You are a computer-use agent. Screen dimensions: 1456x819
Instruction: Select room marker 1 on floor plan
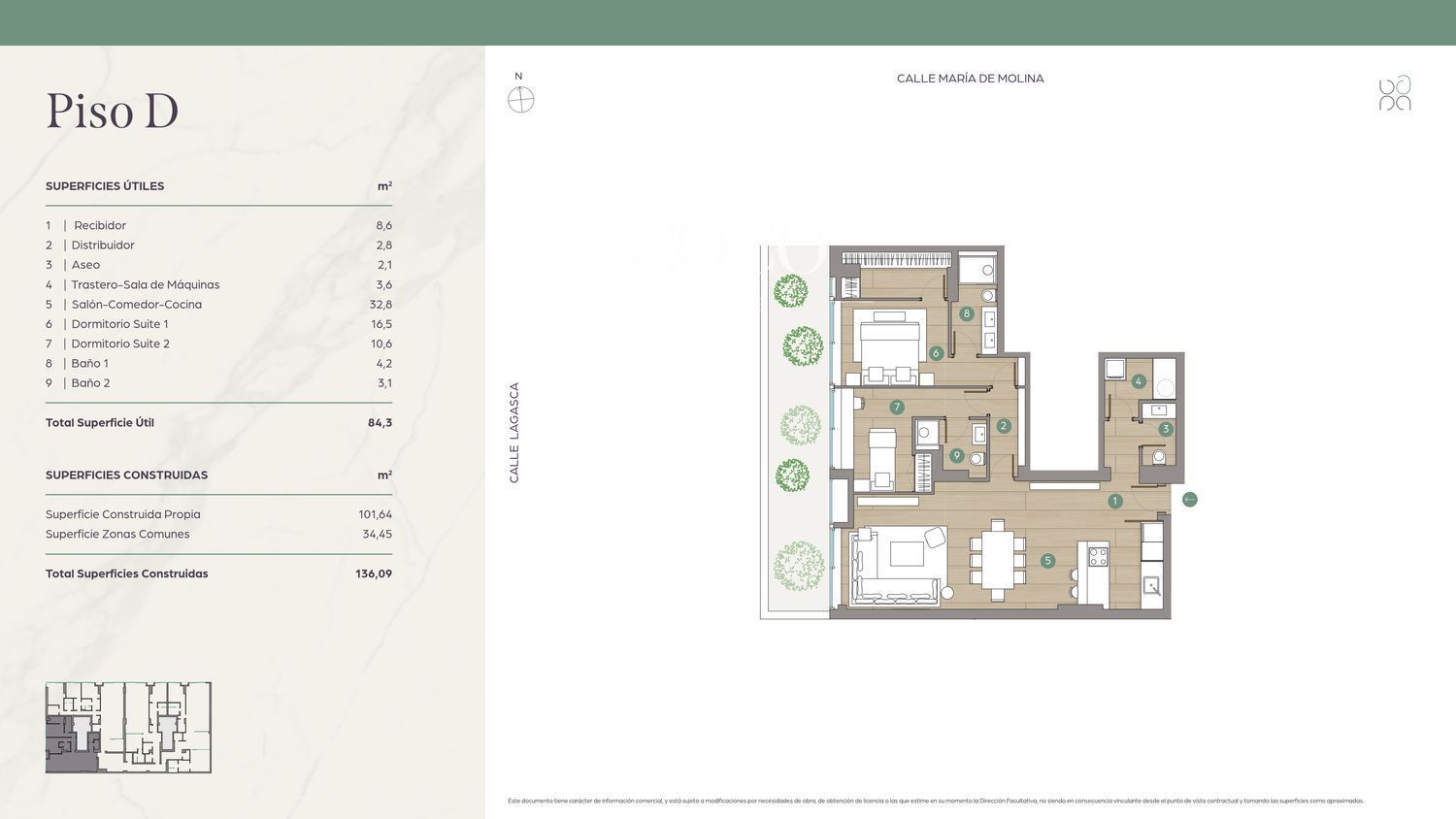click(1115, 501)
